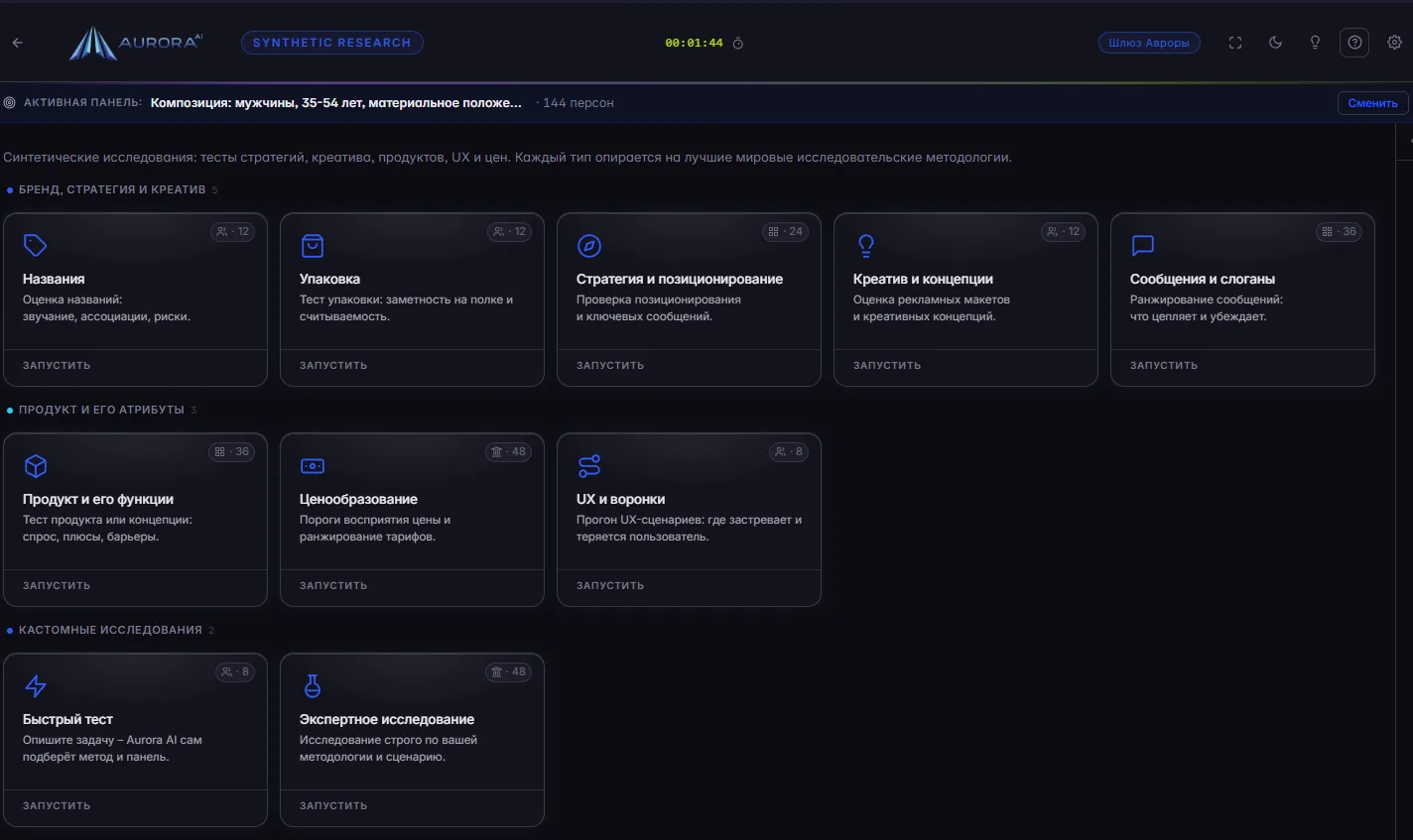Open the Названия card title
Image resolution: width=1413 pixels, height=840 pixels.
pyautogui.click(x=54, y=280)
